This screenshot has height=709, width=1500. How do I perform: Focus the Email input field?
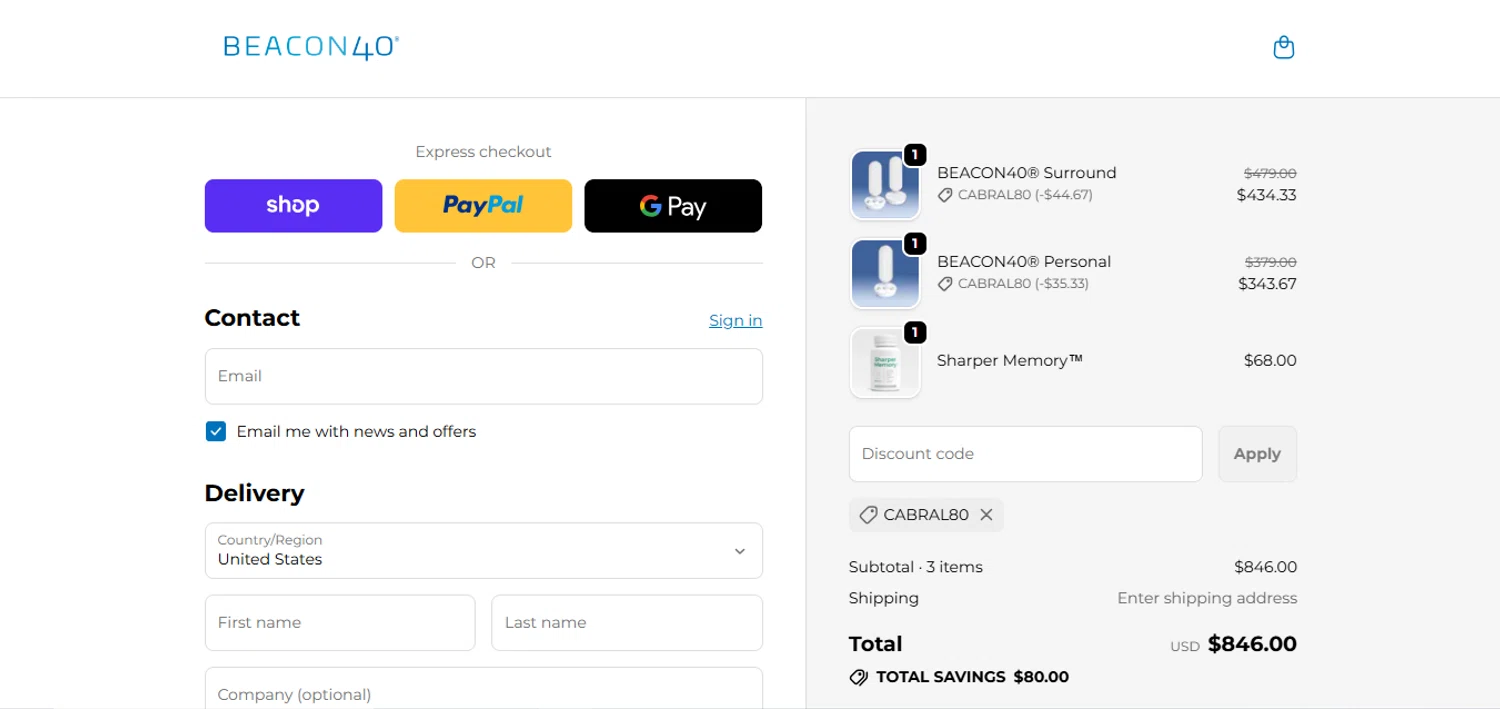coord(484,376)
